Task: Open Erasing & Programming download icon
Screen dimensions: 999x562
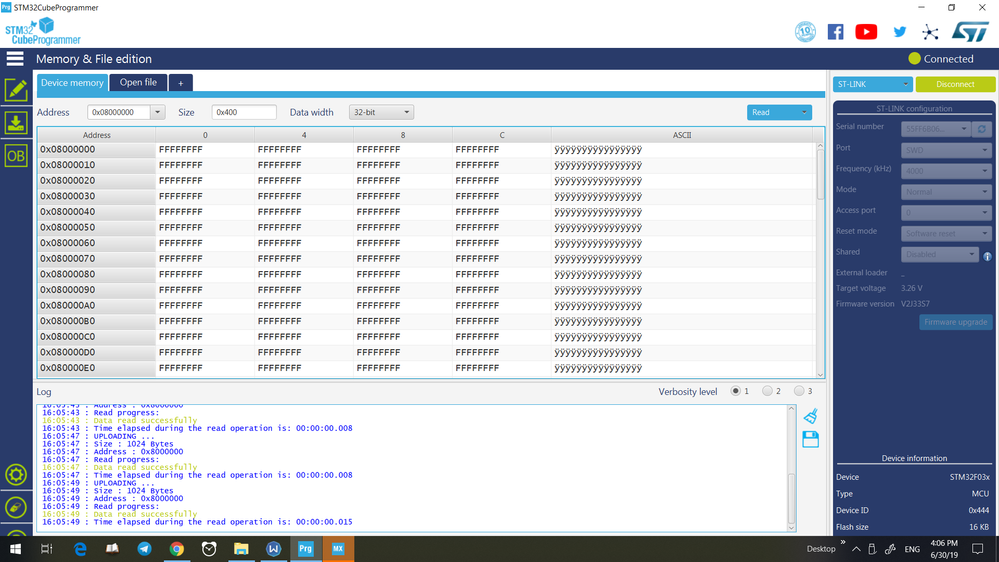Action: (x=16, y=123)
